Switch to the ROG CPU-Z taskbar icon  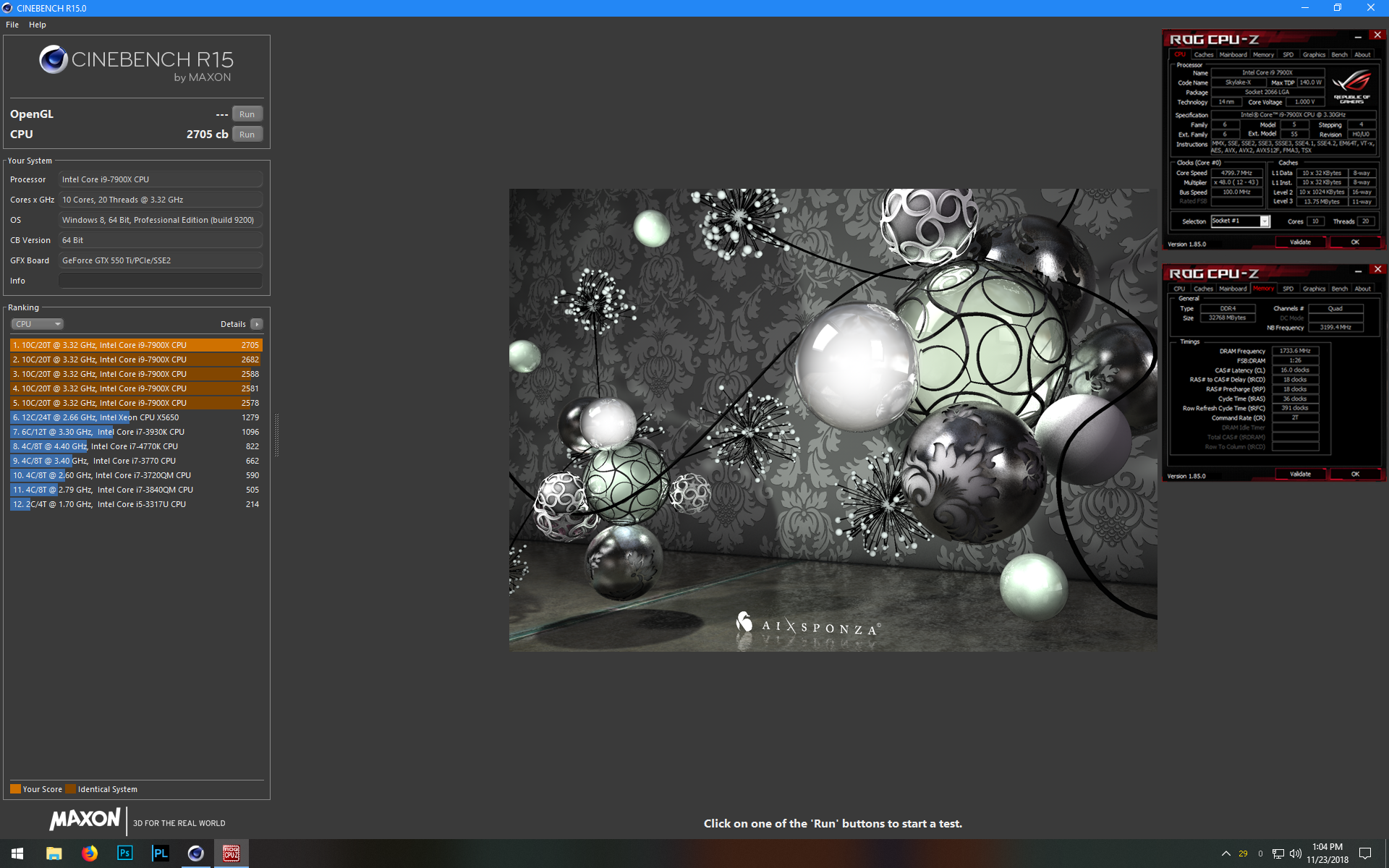(x=231, y=854)
